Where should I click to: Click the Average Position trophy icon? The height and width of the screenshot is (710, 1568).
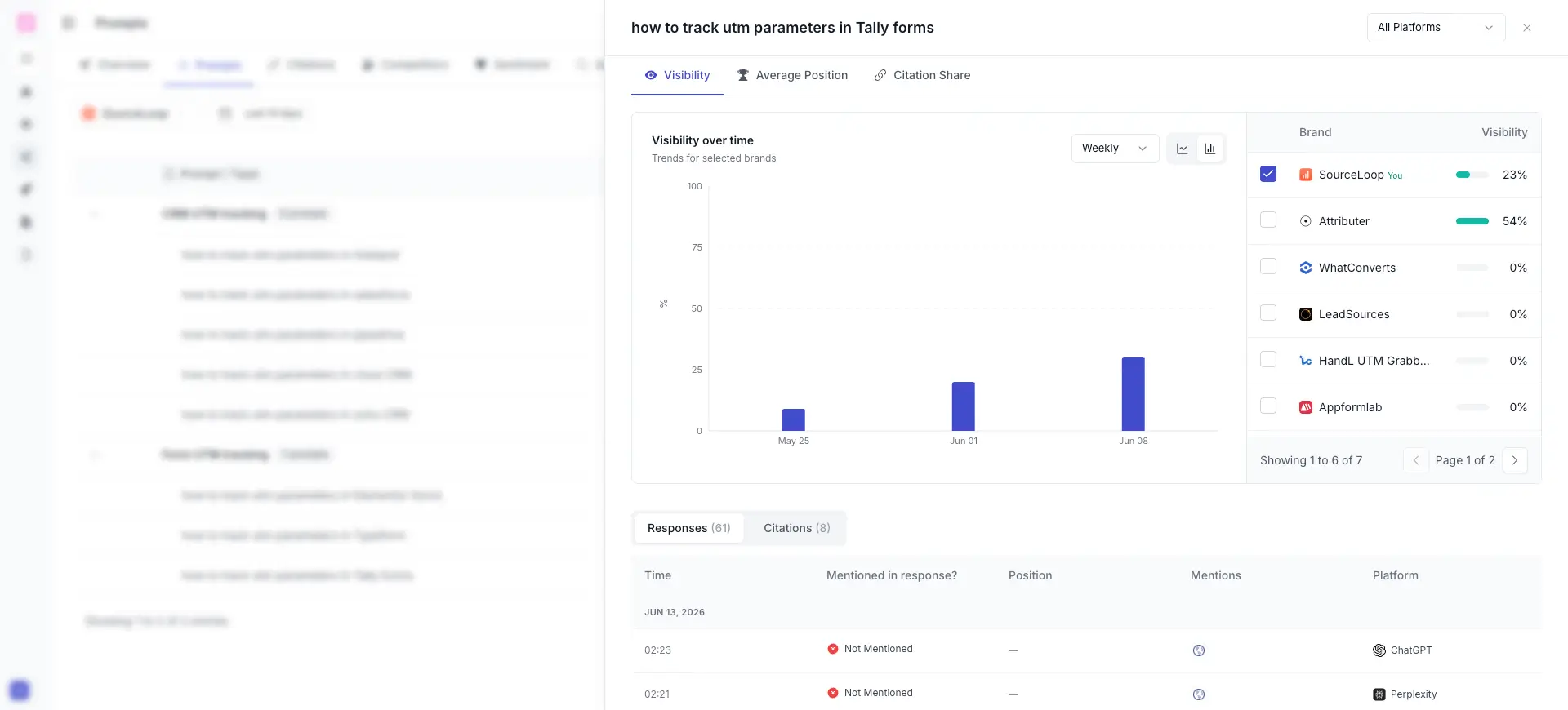743,75
